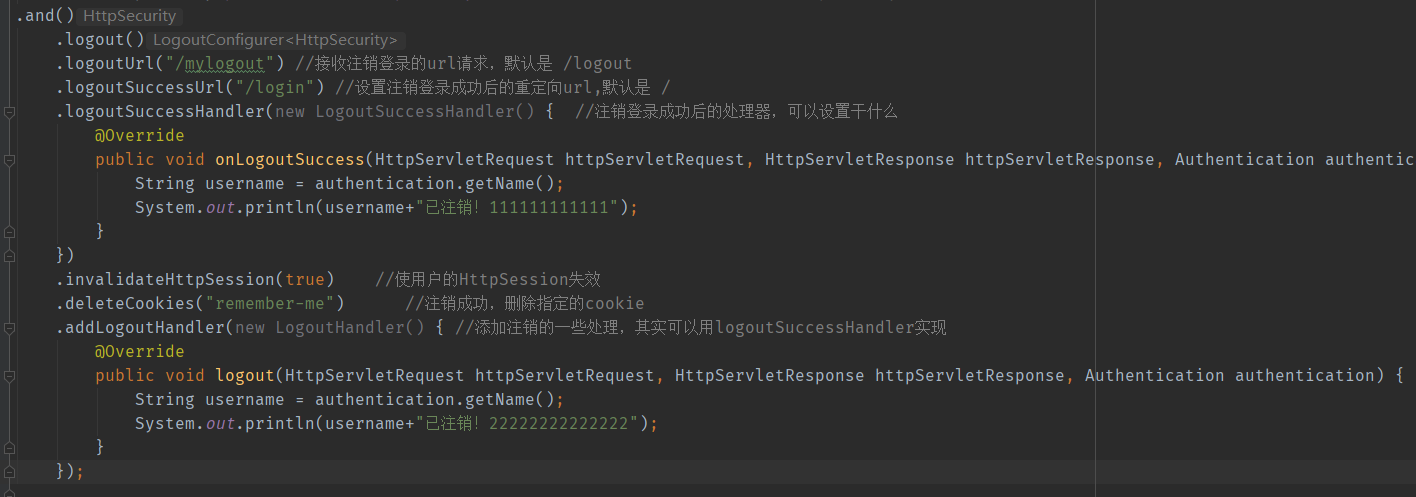Click the @Override annotation above logout method
The width and height of the screenshot is (1416, 497).
pos(139,352)
